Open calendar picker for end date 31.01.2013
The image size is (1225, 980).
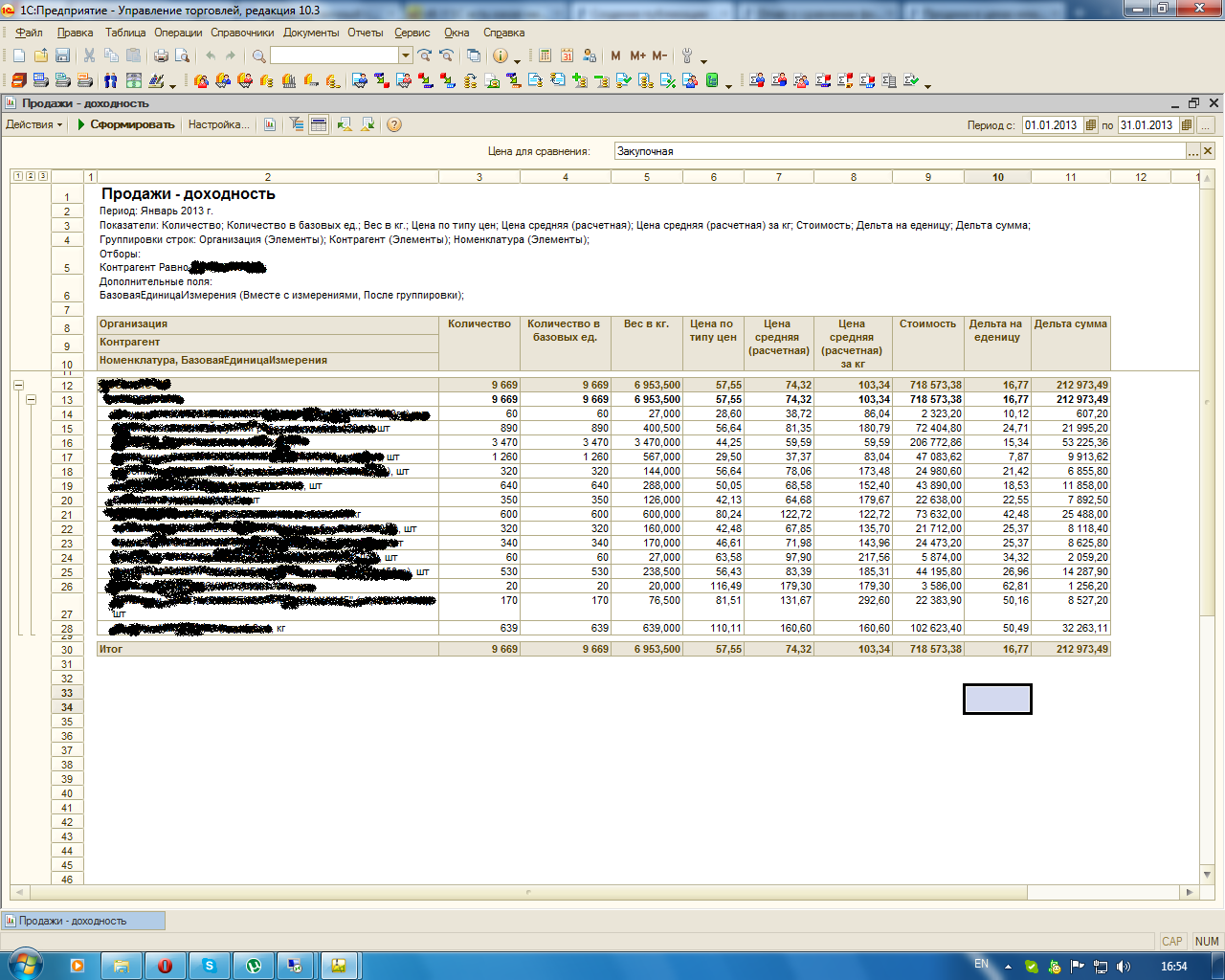[x=1187, y=124]
